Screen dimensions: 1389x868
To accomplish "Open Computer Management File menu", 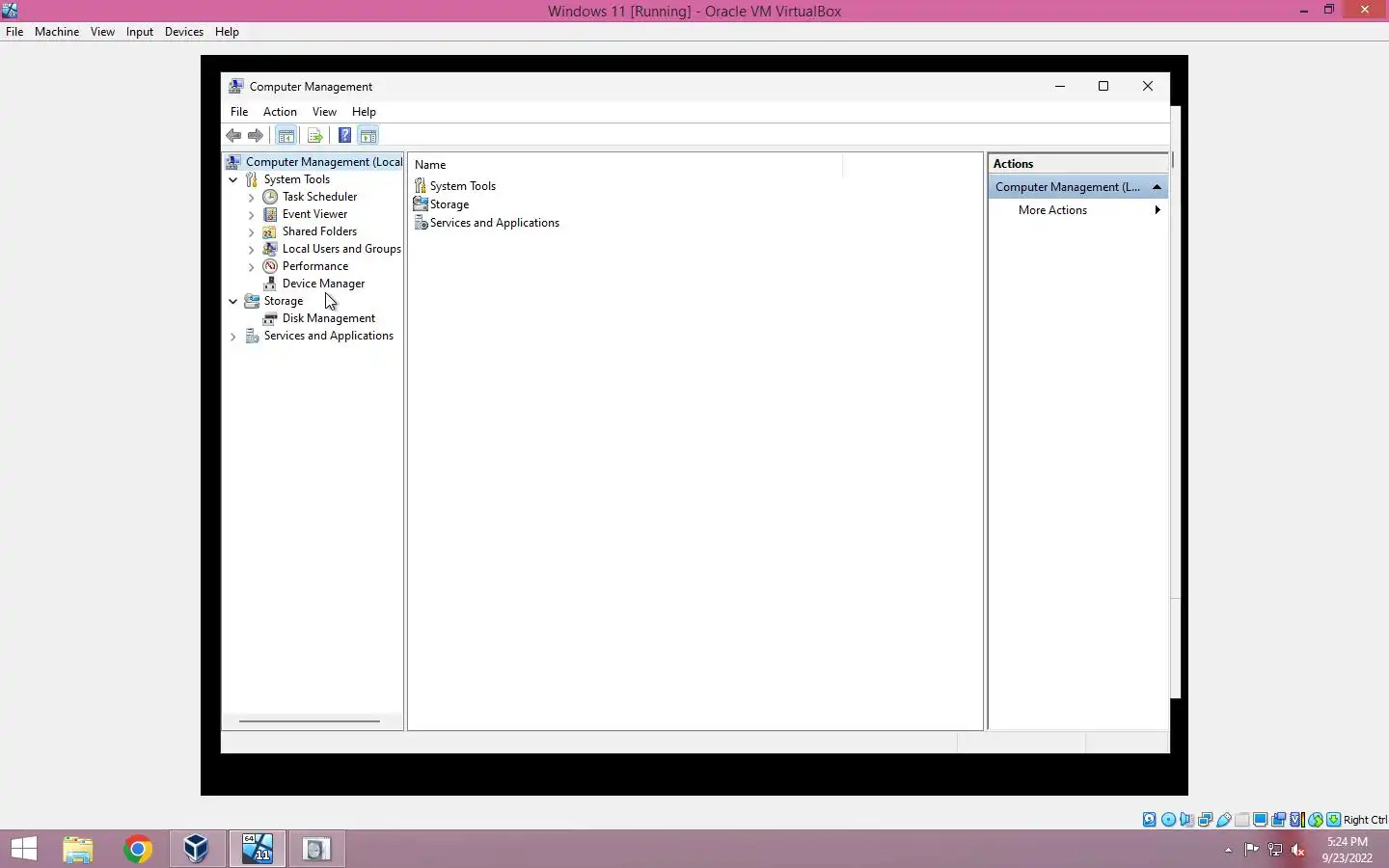I will pos(239,112).
